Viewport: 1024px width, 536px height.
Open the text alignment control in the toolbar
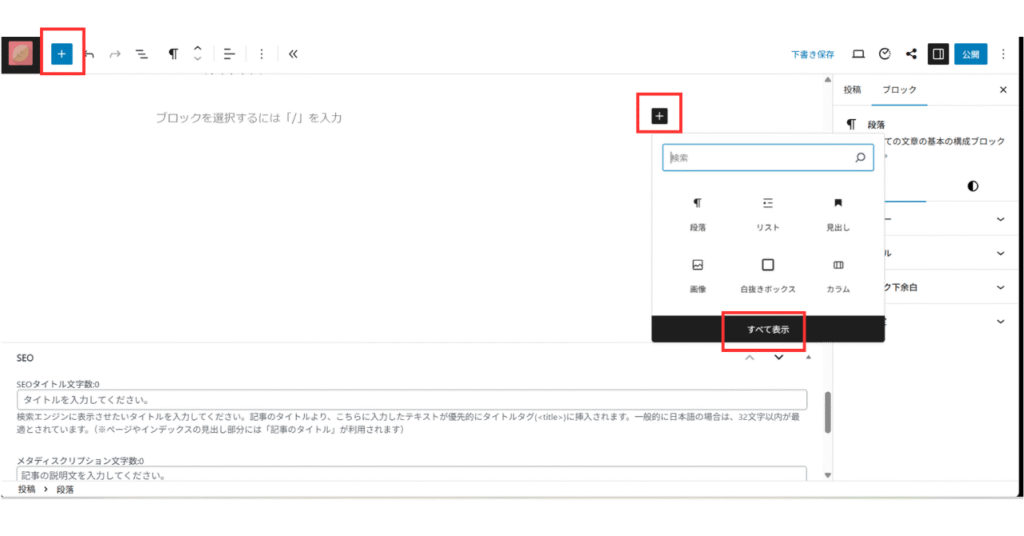(x=229, y=54)
